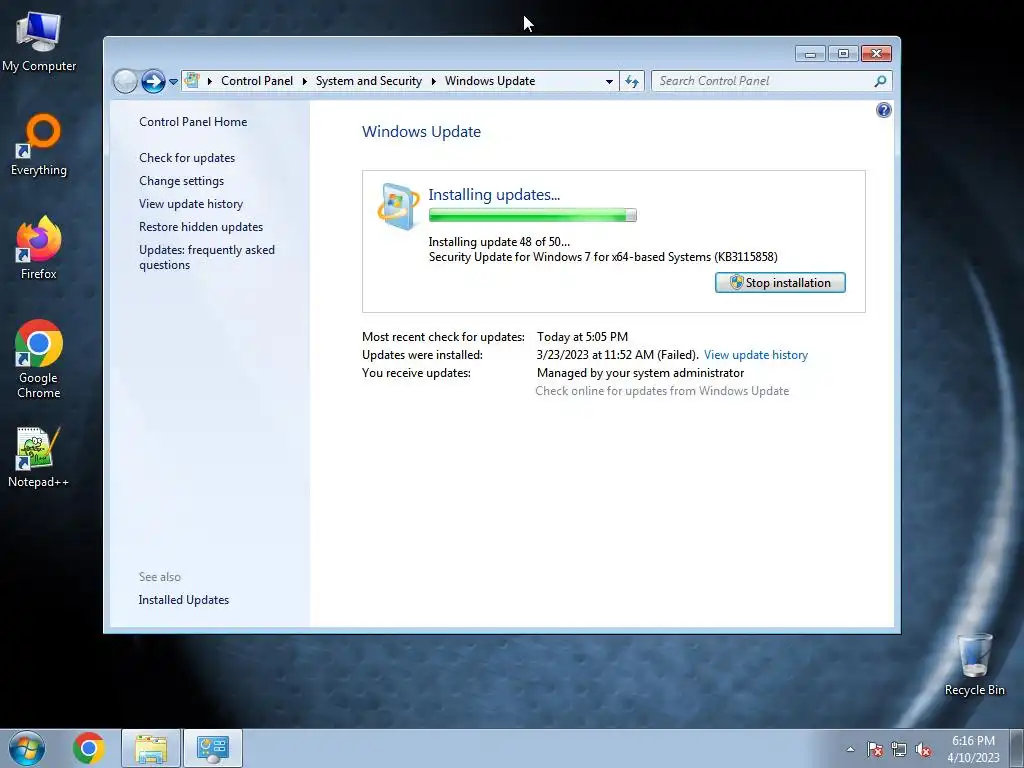Expand the arrow after Control Panel breadcrumb
This screenshot has width=1024, height=768.
click(x=304, y=81)
